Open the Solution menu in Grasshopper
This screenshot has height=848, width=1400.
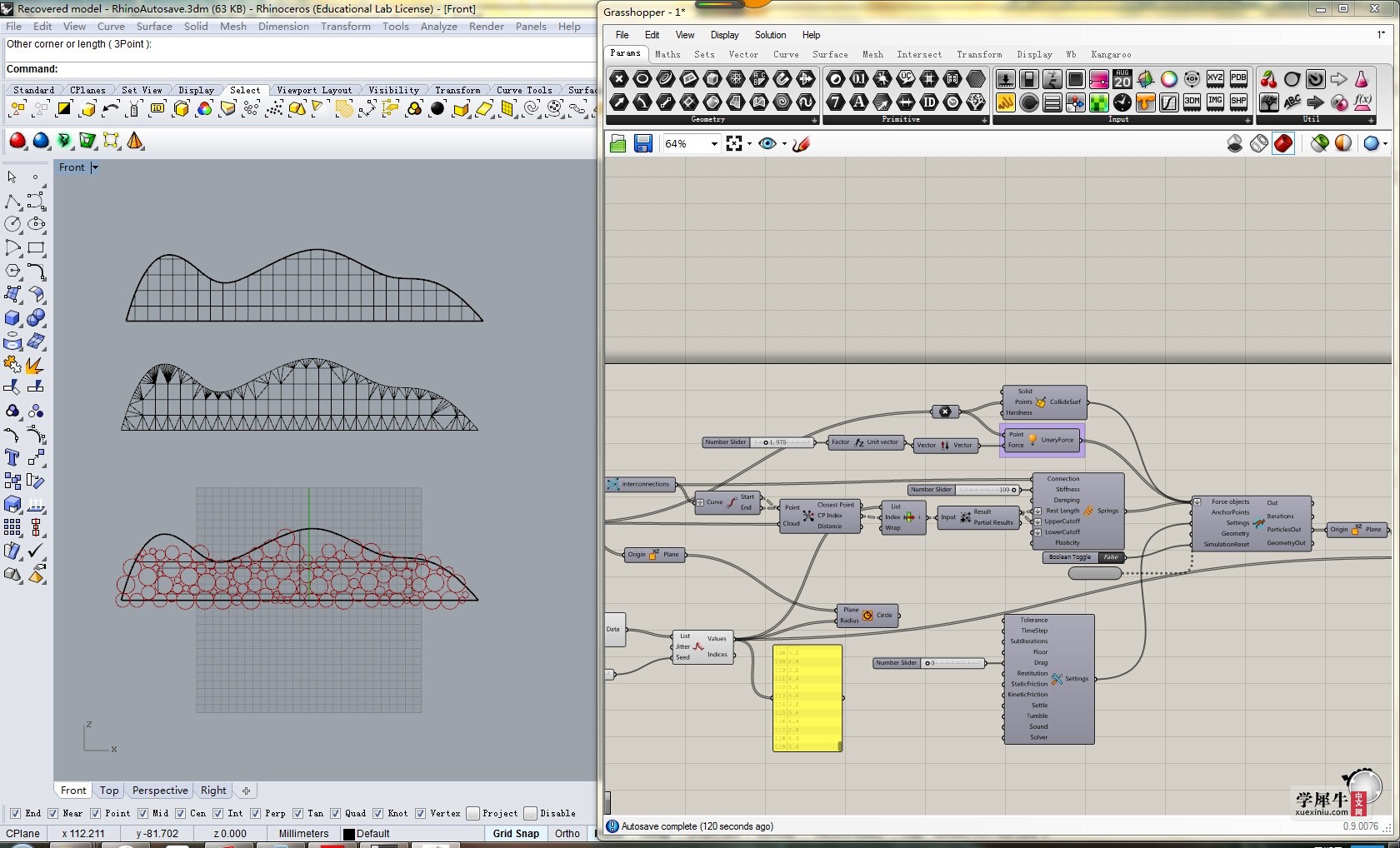[x=770, y=35]
